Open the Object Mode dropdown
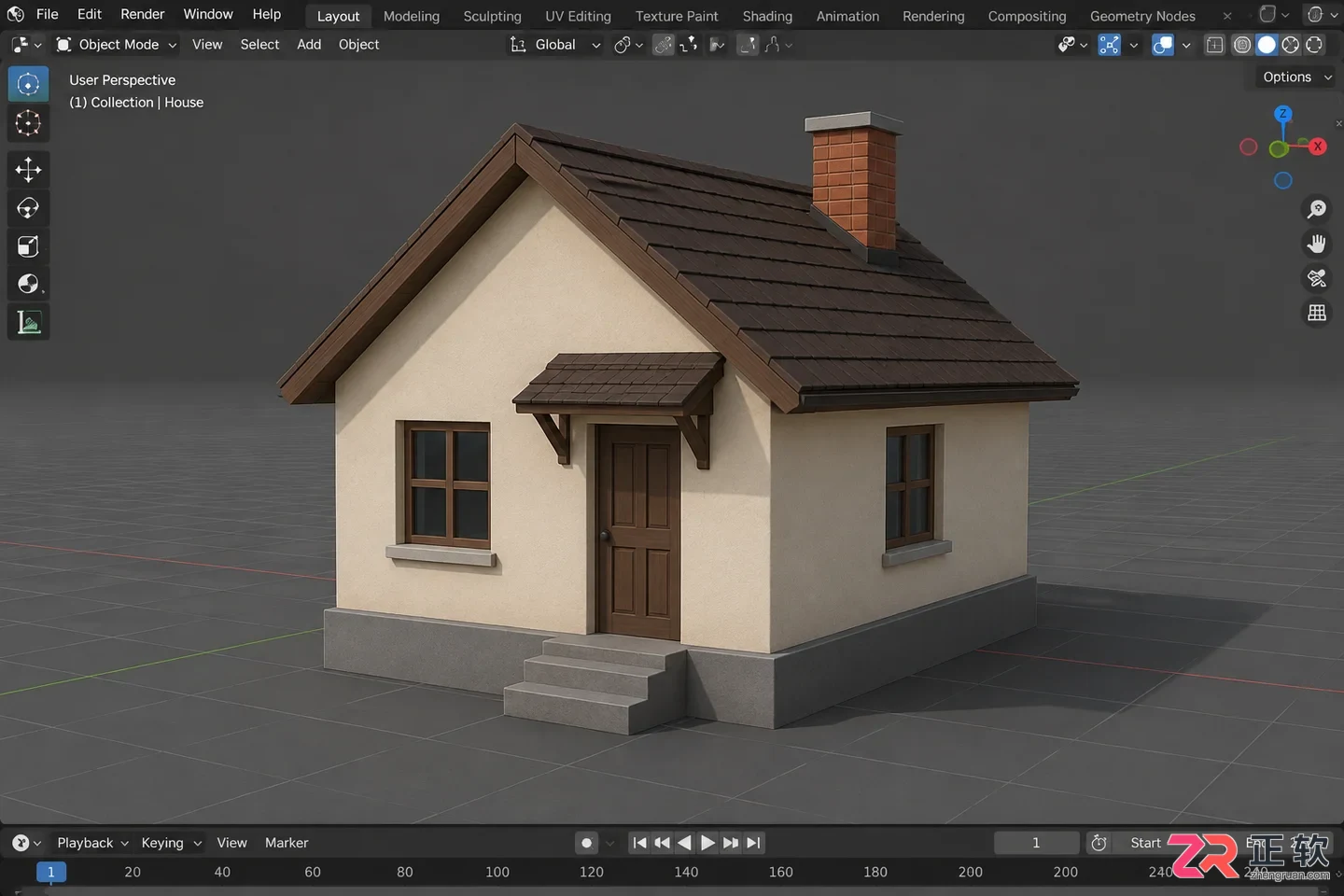Viewport: 1344px width, 896px height. pos(116,45)
